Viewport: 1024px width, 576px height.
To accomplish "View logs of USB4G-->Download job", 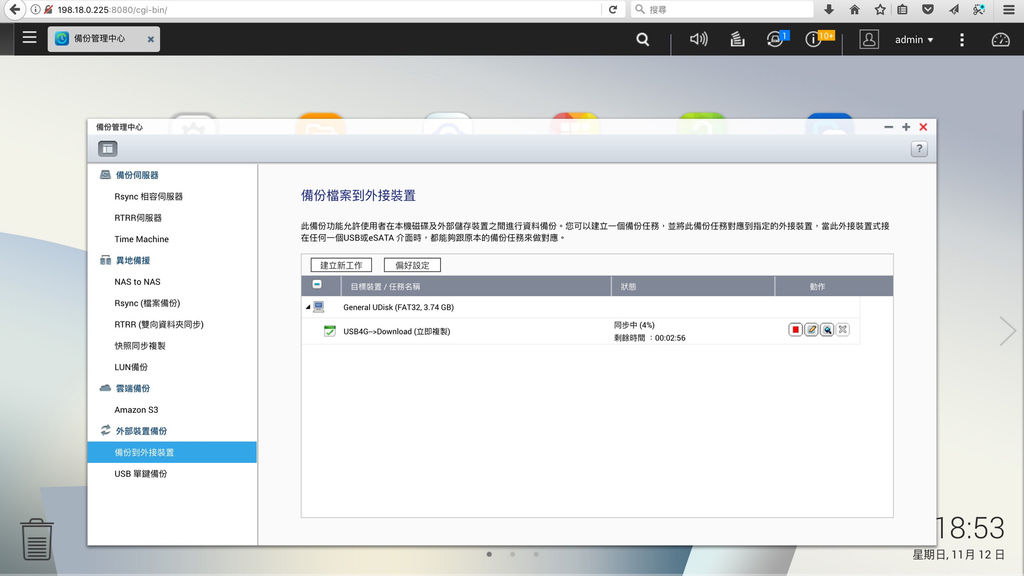I will pos(827,330).
